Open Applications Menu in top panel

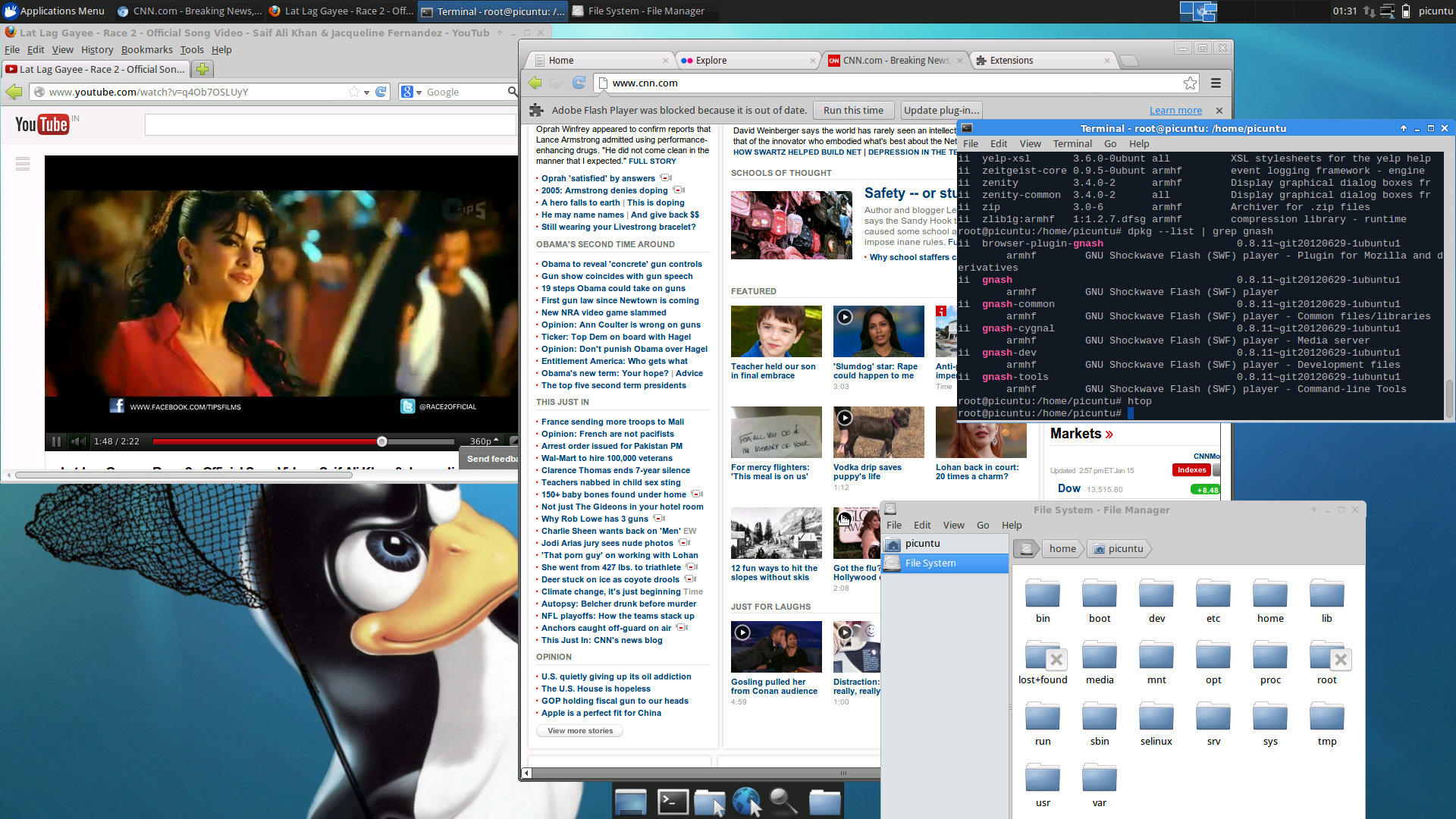click(x=54, y=11)
